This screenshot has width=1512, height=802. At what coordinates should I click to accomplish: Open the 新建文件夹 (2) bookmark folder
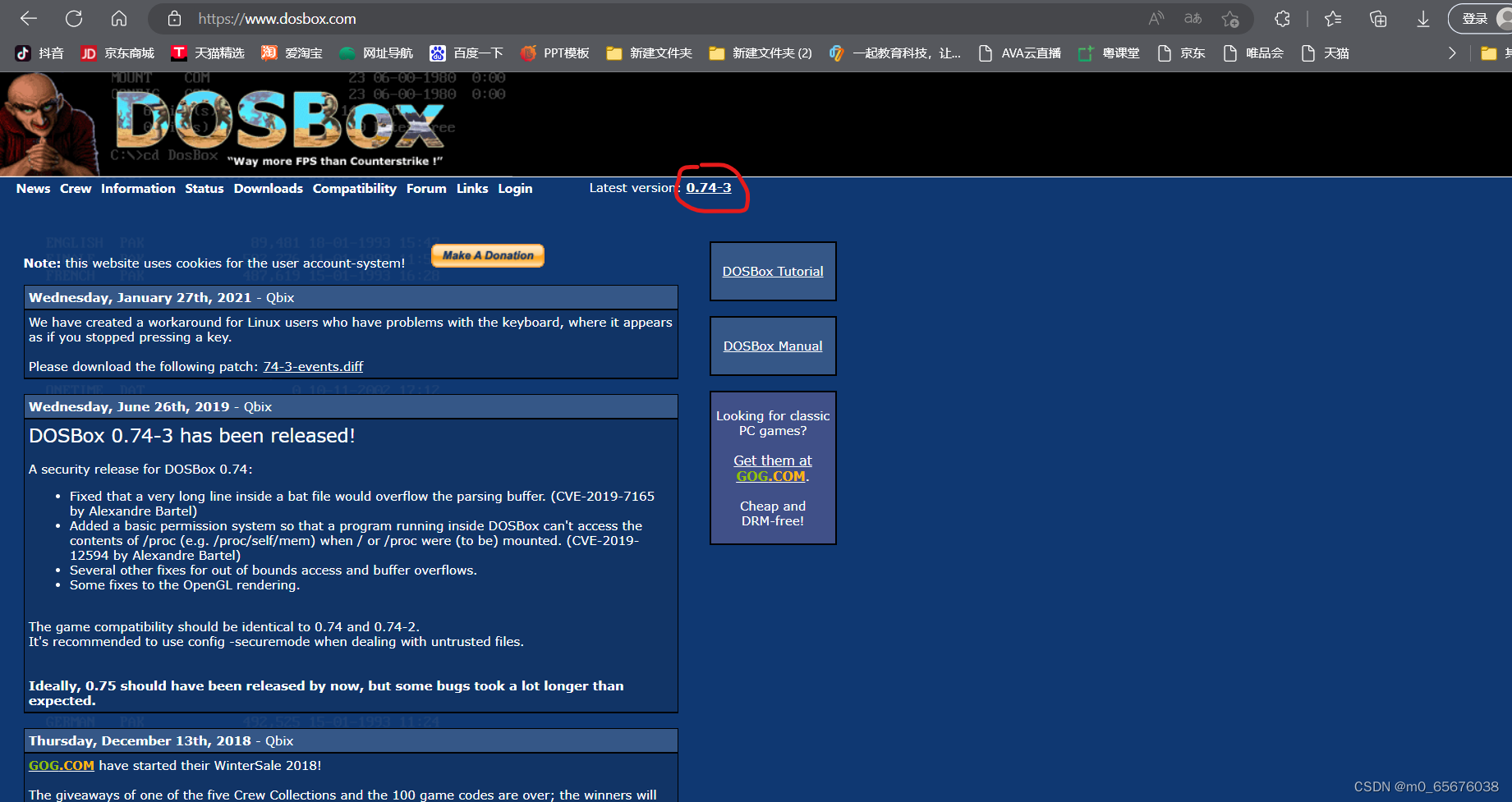(x=761, y=53)
